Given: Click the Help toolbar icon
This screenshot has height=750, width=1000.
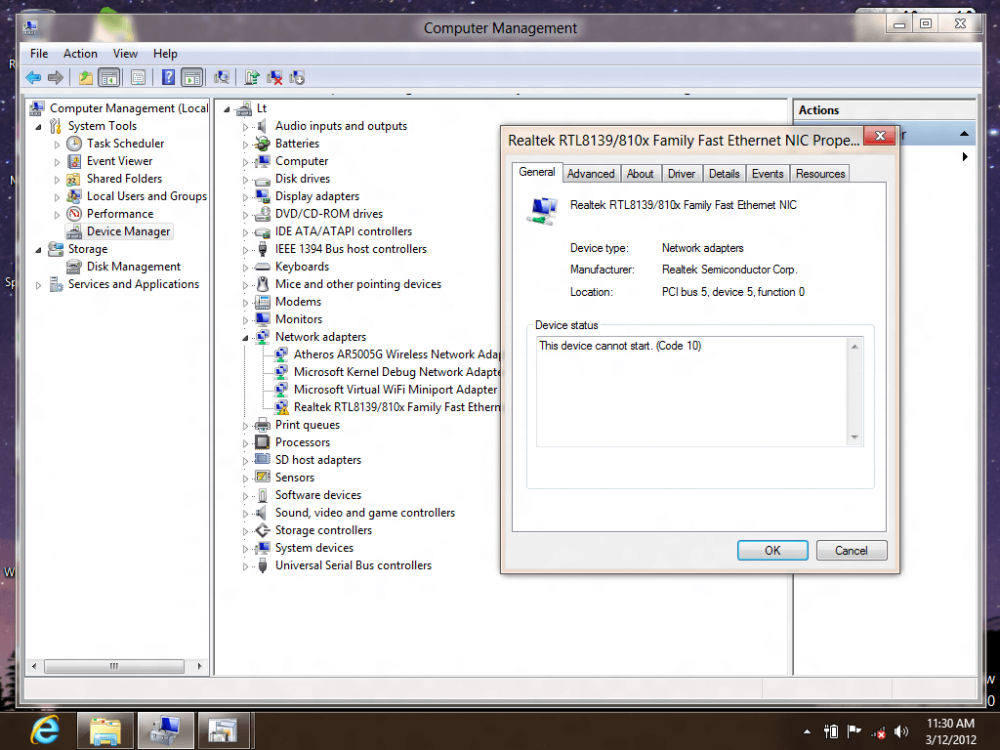Looking at the screenshot, I should (169, 77).
